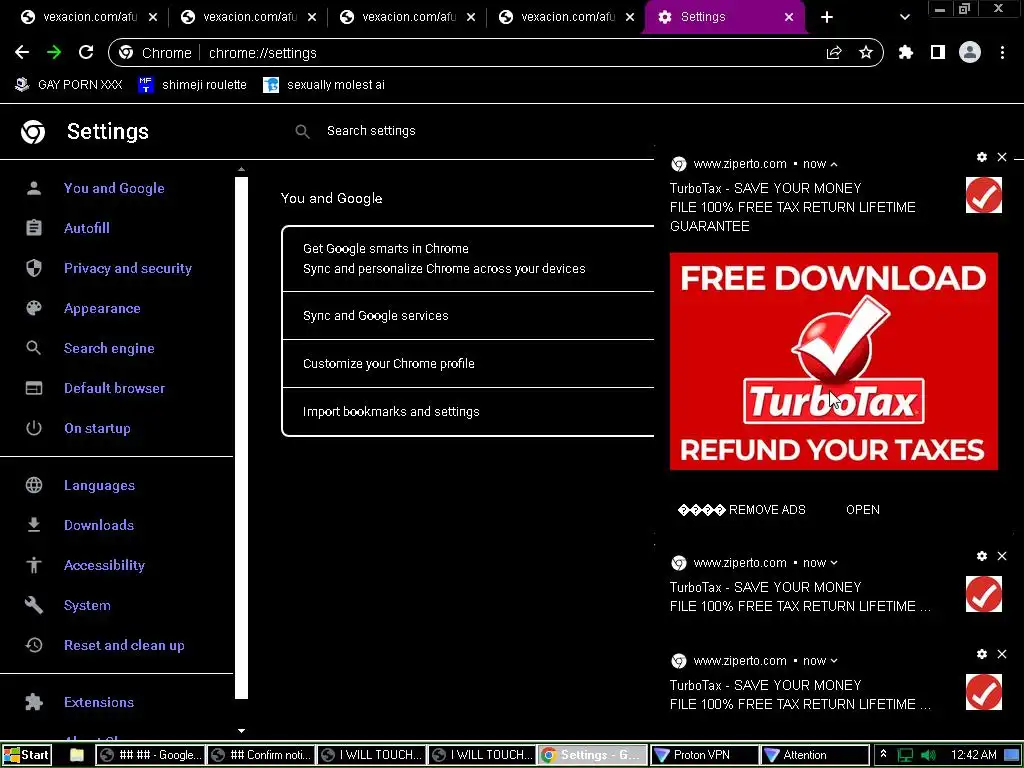Open a new tab with the plus button

pyautogui.click(x=827, y=17)
